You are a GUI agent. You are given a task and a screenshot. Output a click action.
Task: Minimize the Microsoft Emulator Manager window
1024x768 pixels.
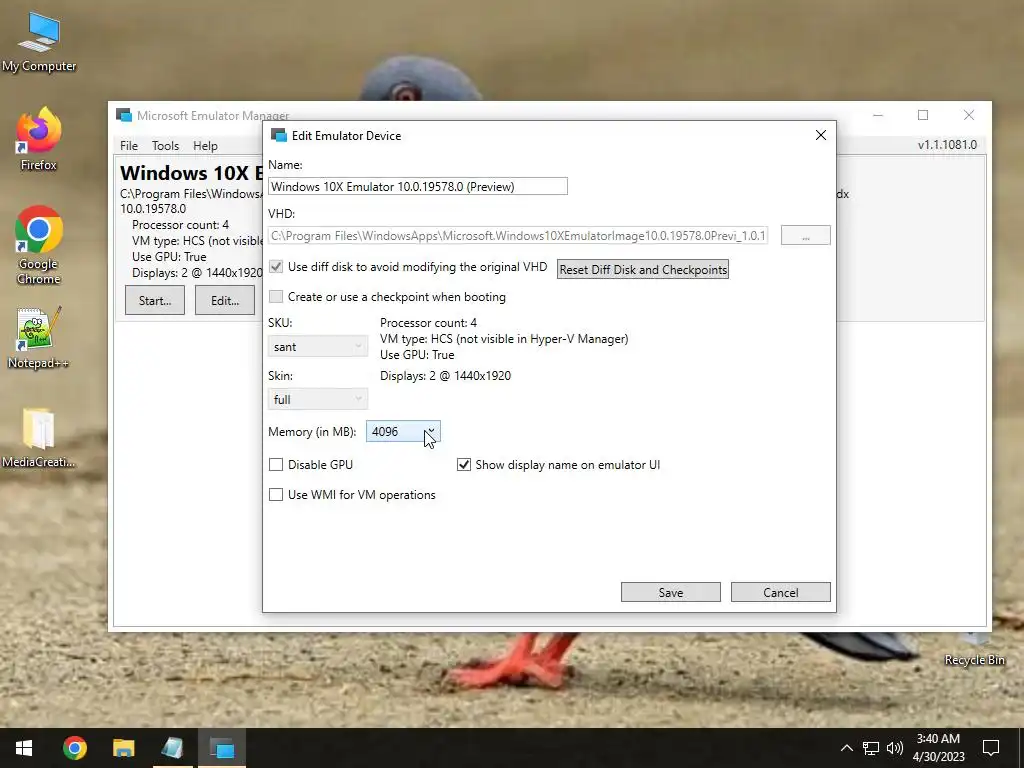click(x=878, y=115)
